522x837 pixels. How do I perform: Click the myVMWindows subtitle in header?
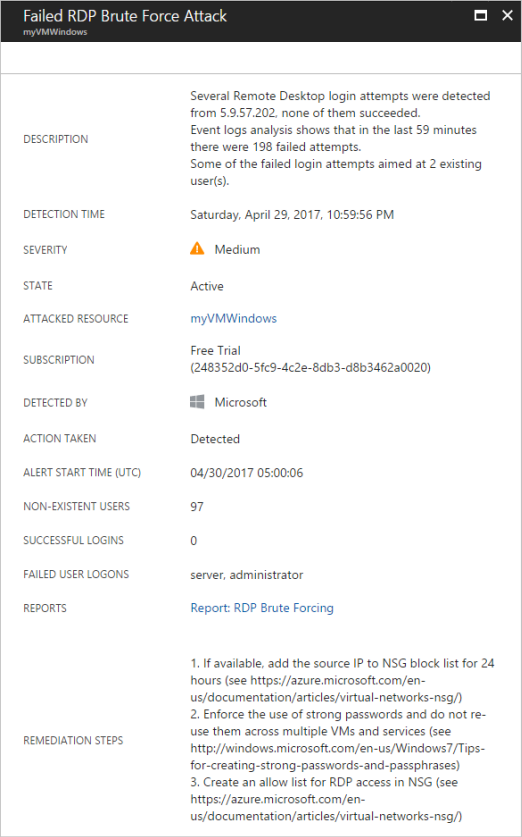(x=55, y=32)
